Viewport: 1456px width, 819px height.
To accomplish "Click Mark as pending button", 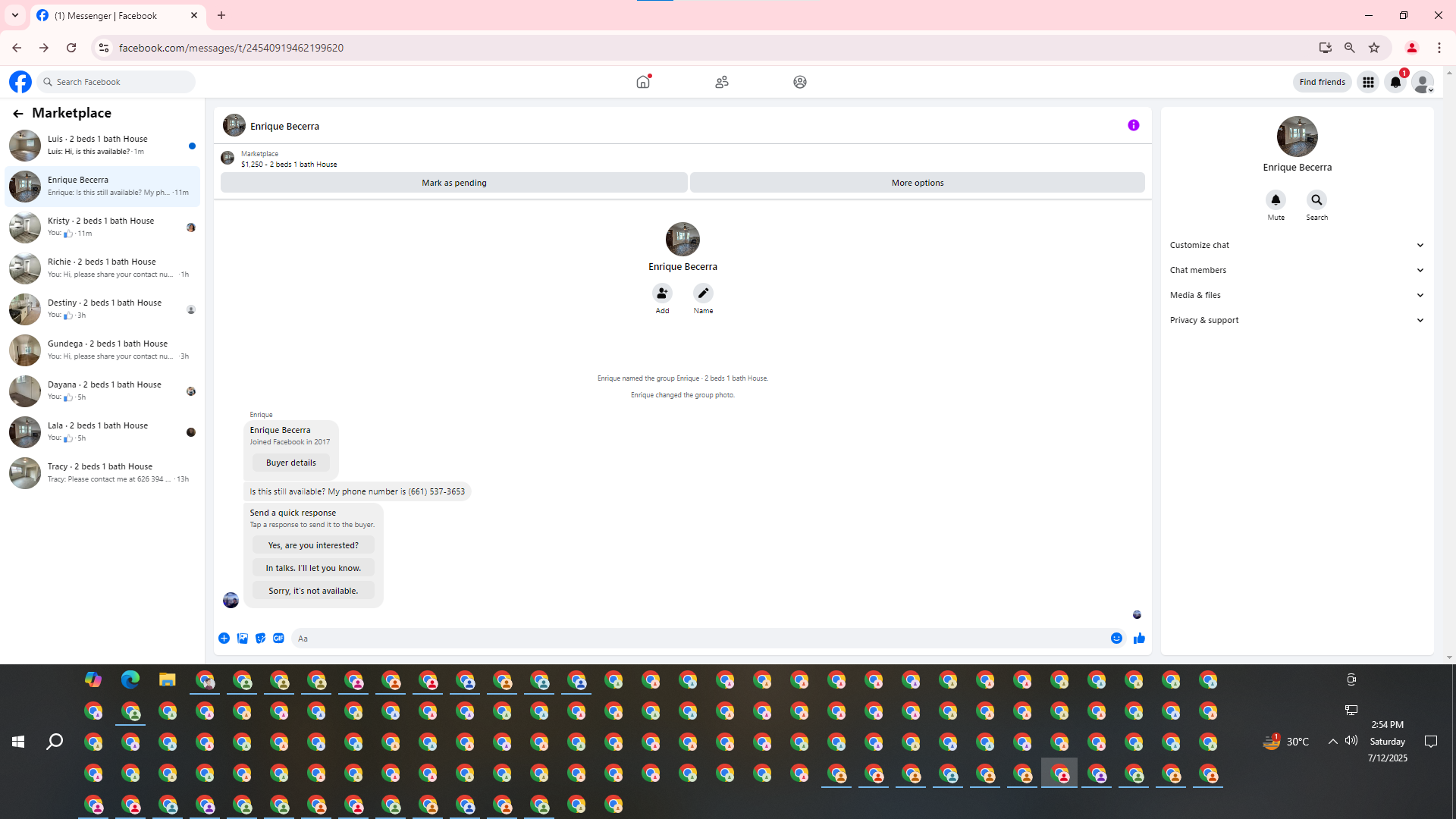I will pos(453,183).
